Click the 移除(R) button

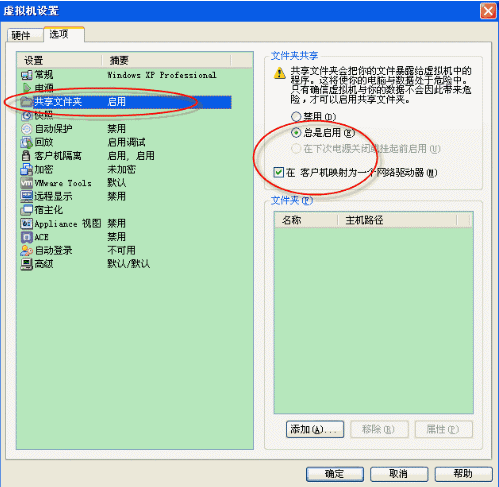[x=379, y=429]
